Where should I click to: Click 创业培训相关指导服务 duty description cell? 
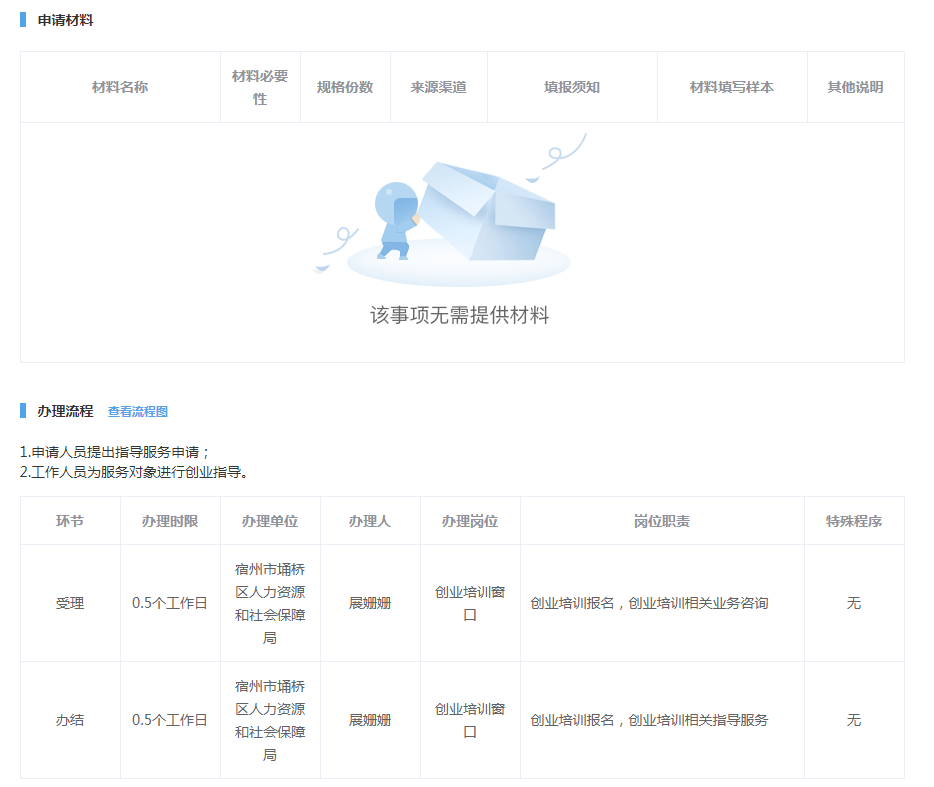[650, 720]
